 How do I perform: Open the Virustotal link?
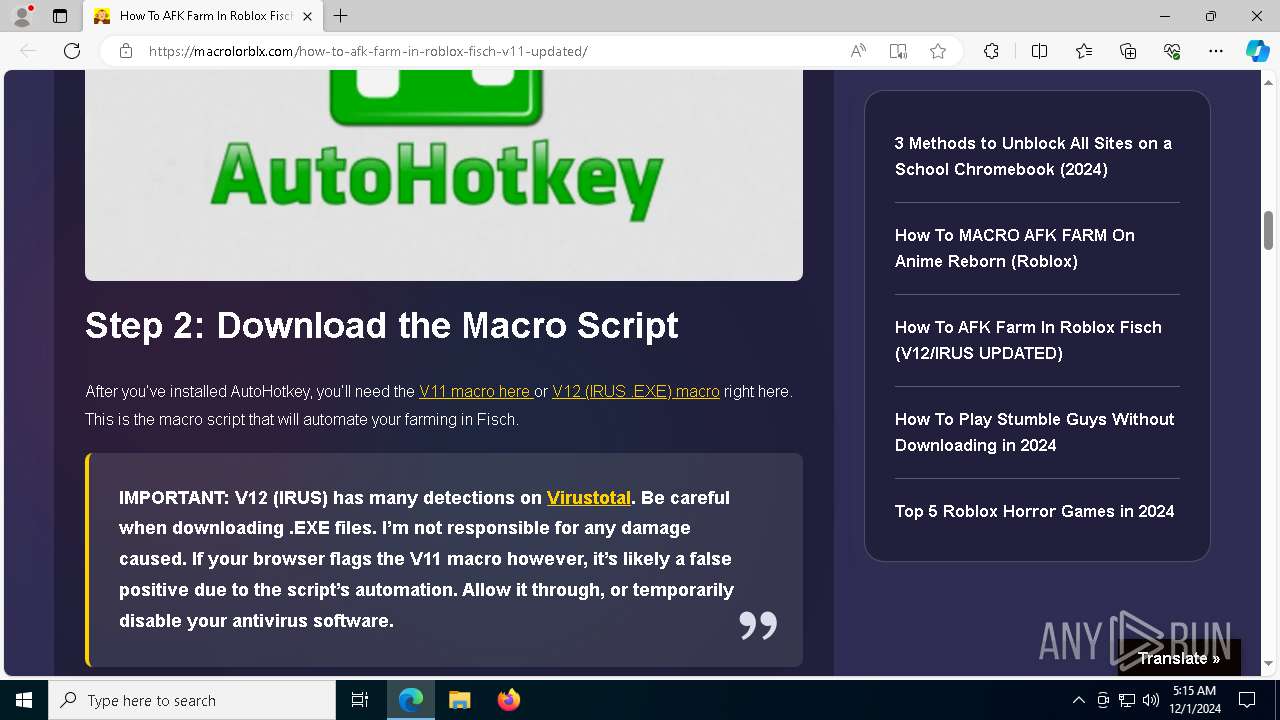click(x=588, y=497)
